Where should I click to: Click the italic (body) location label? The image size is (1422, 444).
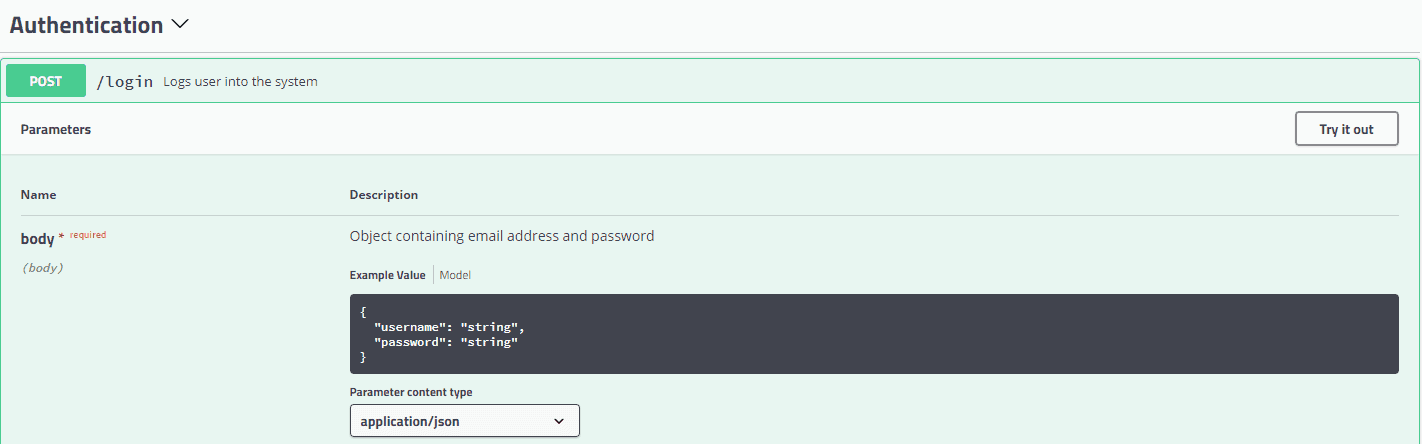click(x=42, y=268)
